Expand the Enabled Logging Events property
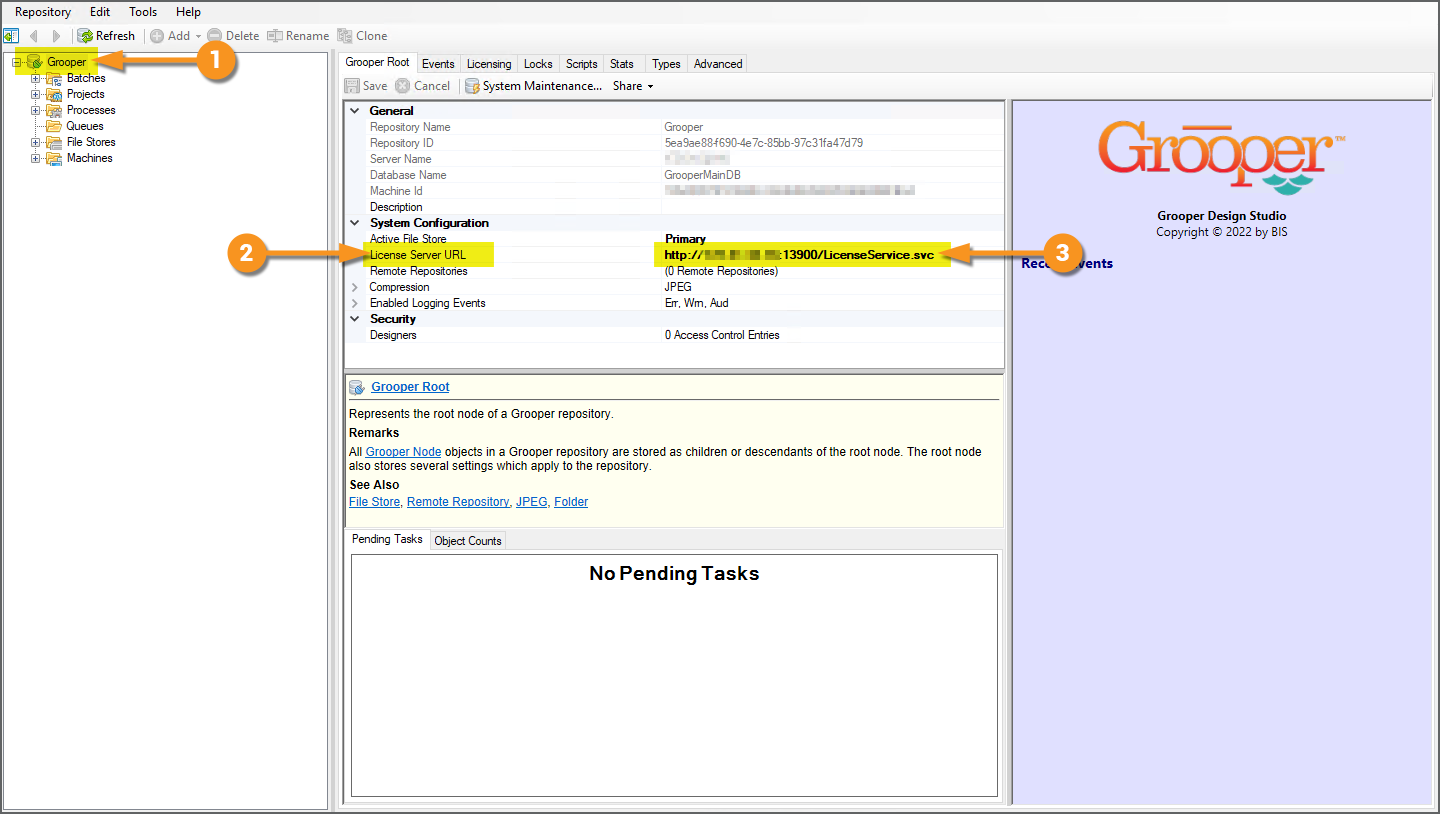 354,303
